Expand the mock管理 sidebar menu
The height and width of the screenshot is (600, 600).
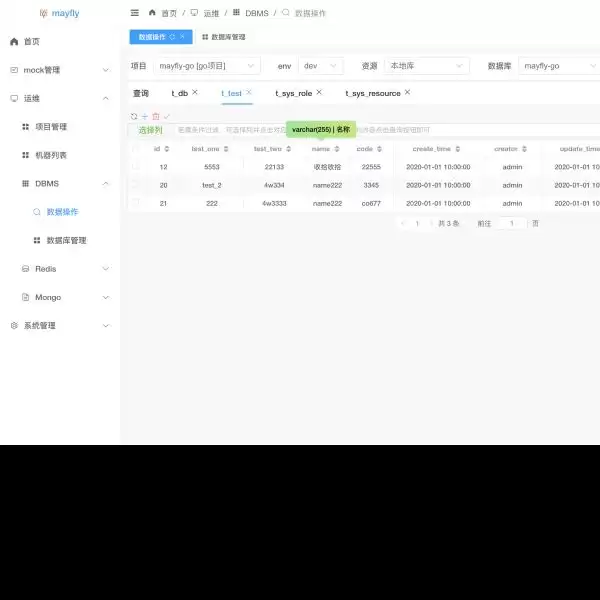pyautogui.click(x=106, y=70)
